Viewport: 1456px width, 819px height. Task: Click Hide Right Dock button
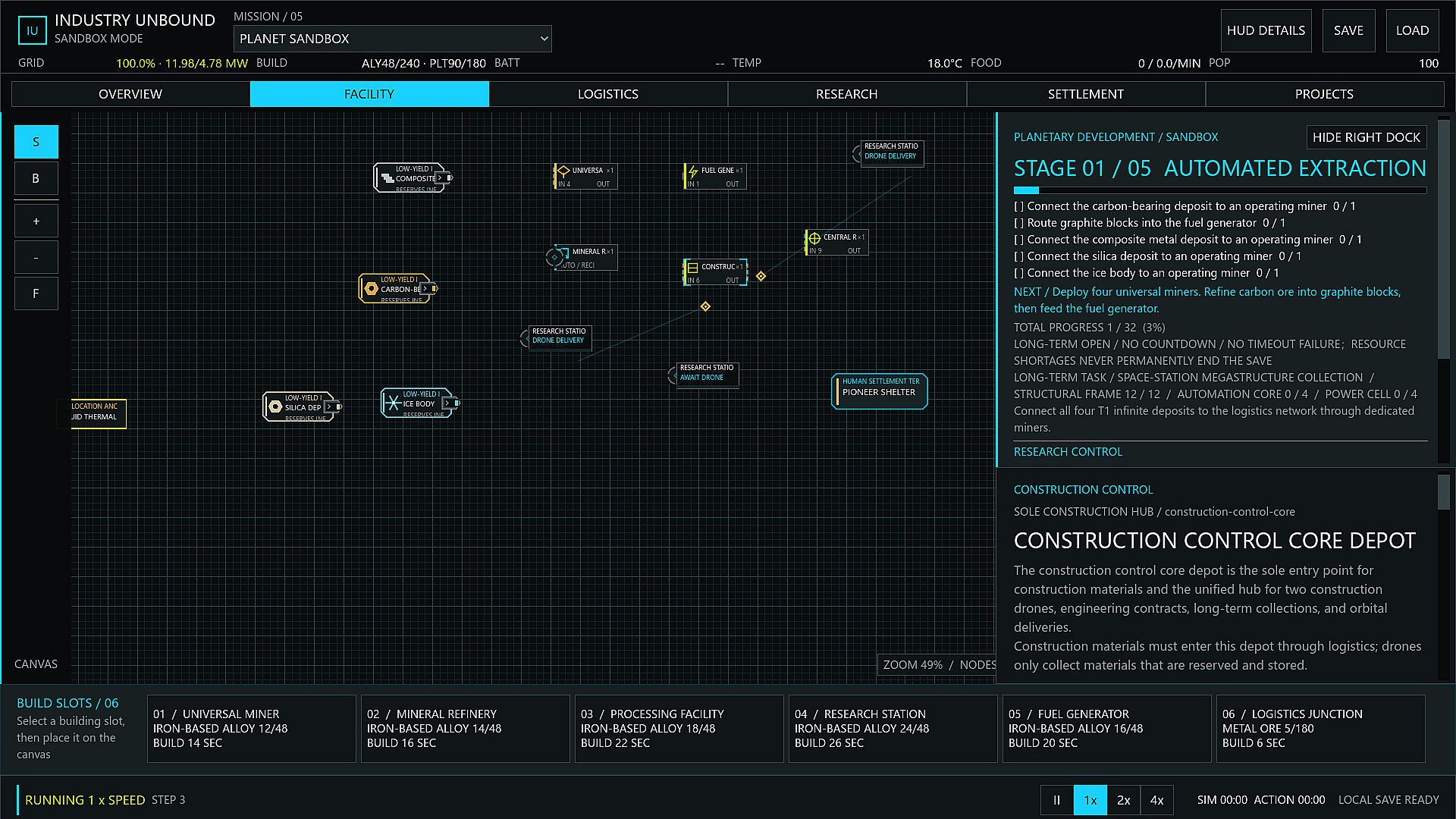coord(1367,137)
